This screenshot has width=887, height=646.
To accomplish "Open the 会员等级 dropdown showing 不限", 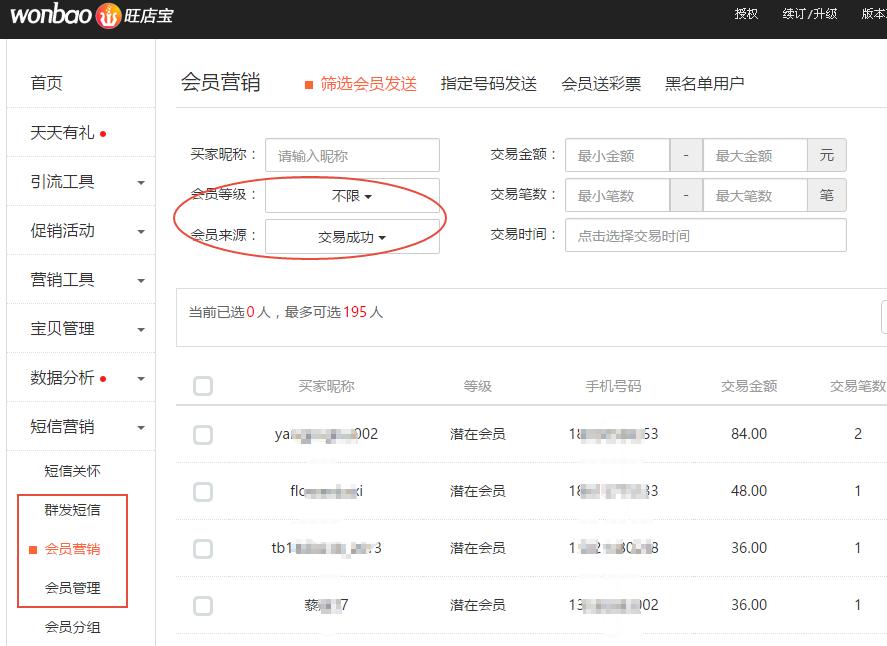I will click(352, 195).
